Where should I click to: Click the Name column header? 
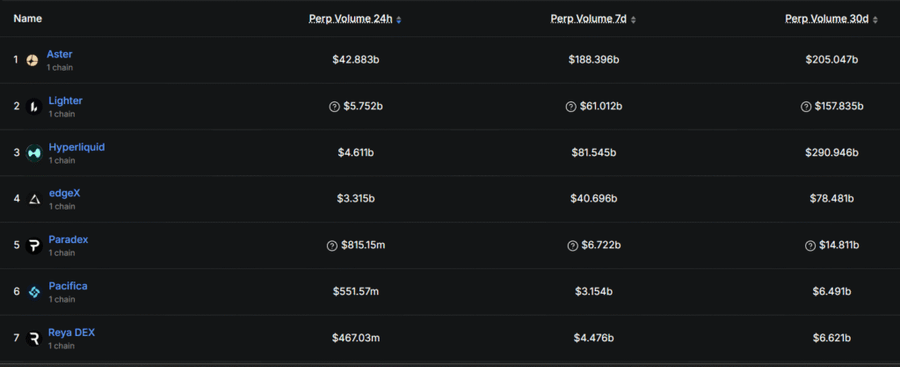click(28, 19)
